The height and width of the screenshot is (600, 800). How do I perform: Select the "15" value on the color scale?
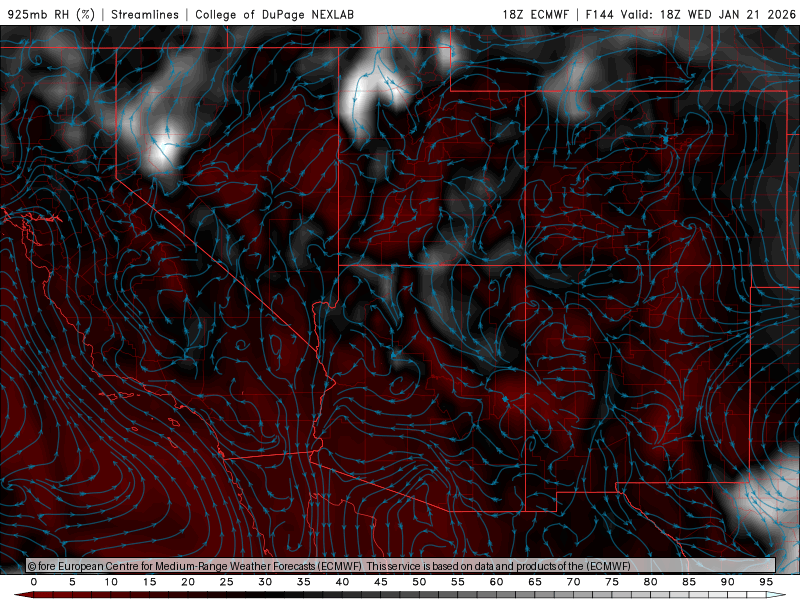tap(149, 582)
